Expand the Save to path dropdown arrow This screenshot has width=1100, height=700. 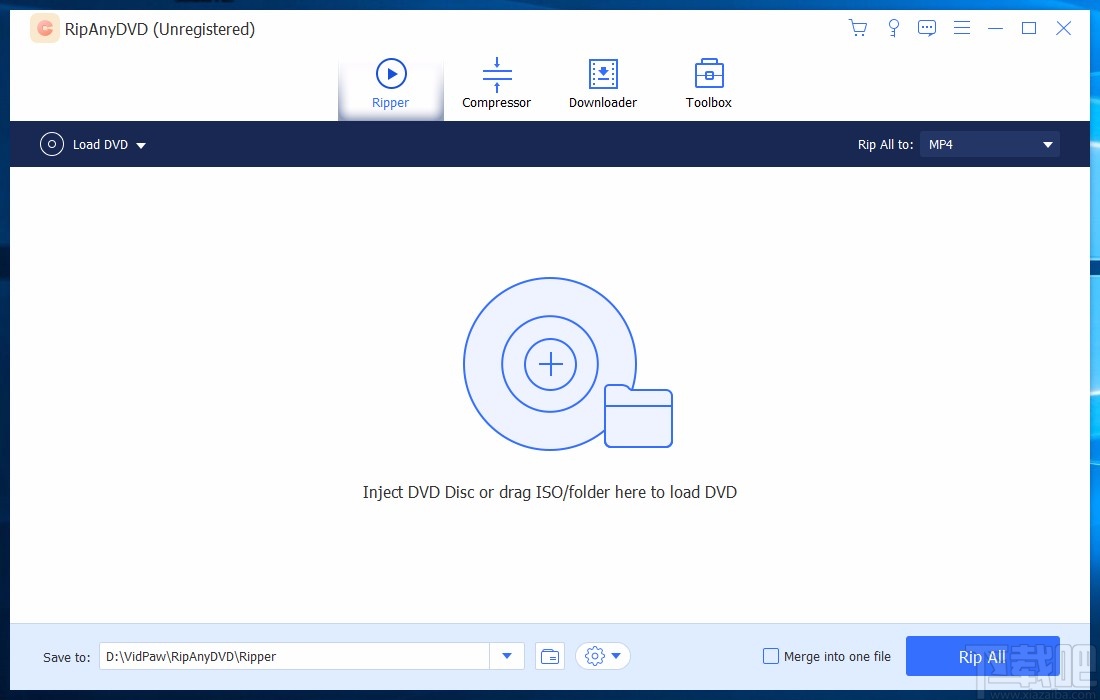[x=507, y=657]
